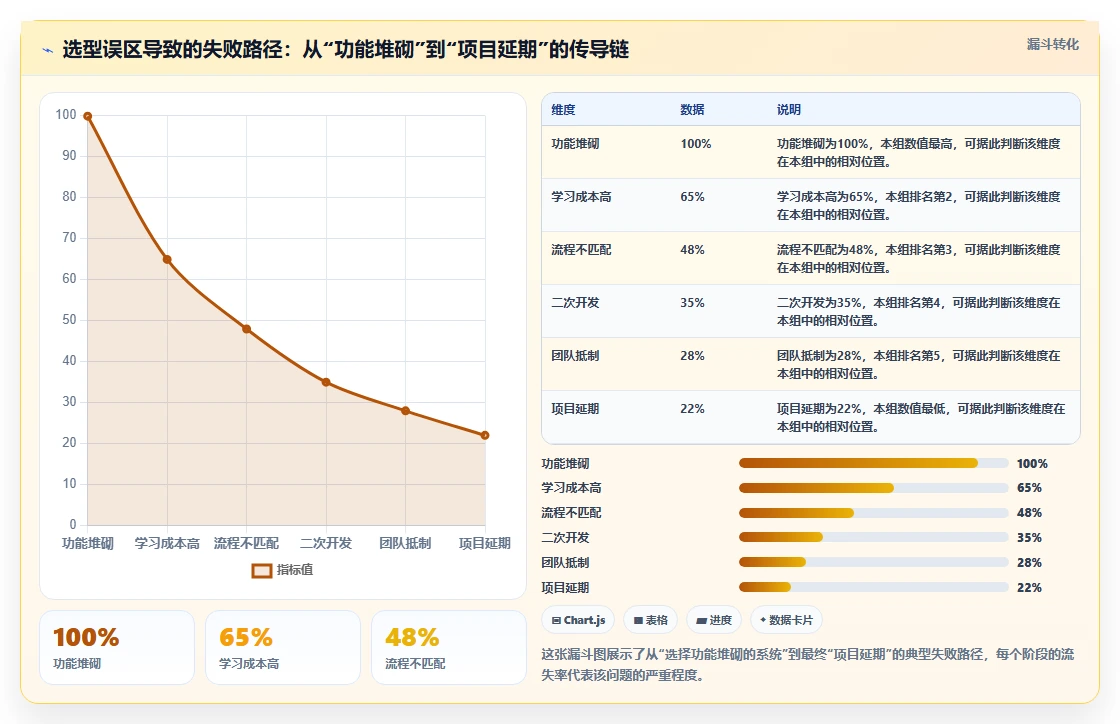This screenshot has height=724, width=1120.
Task: Toggle the 指标值 legend swatch
Action: (x=261, y=570)
